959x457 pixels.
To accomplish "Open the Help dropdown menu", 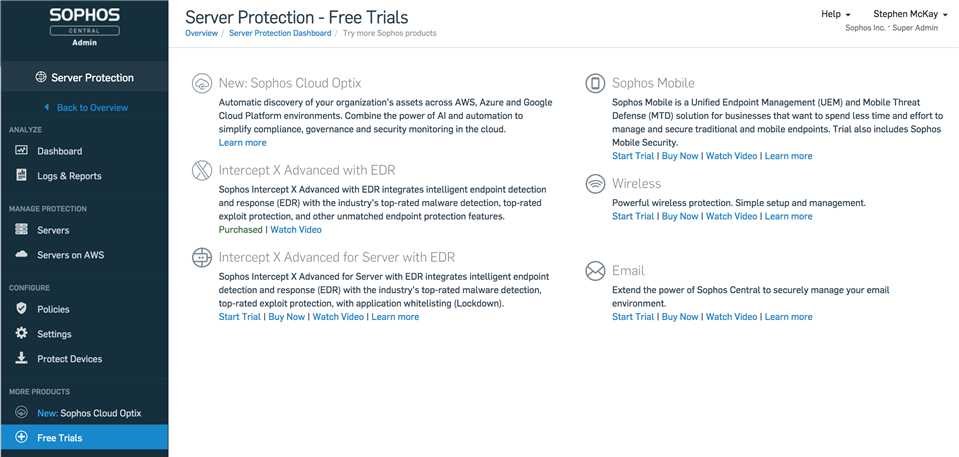I will point(836,14).
